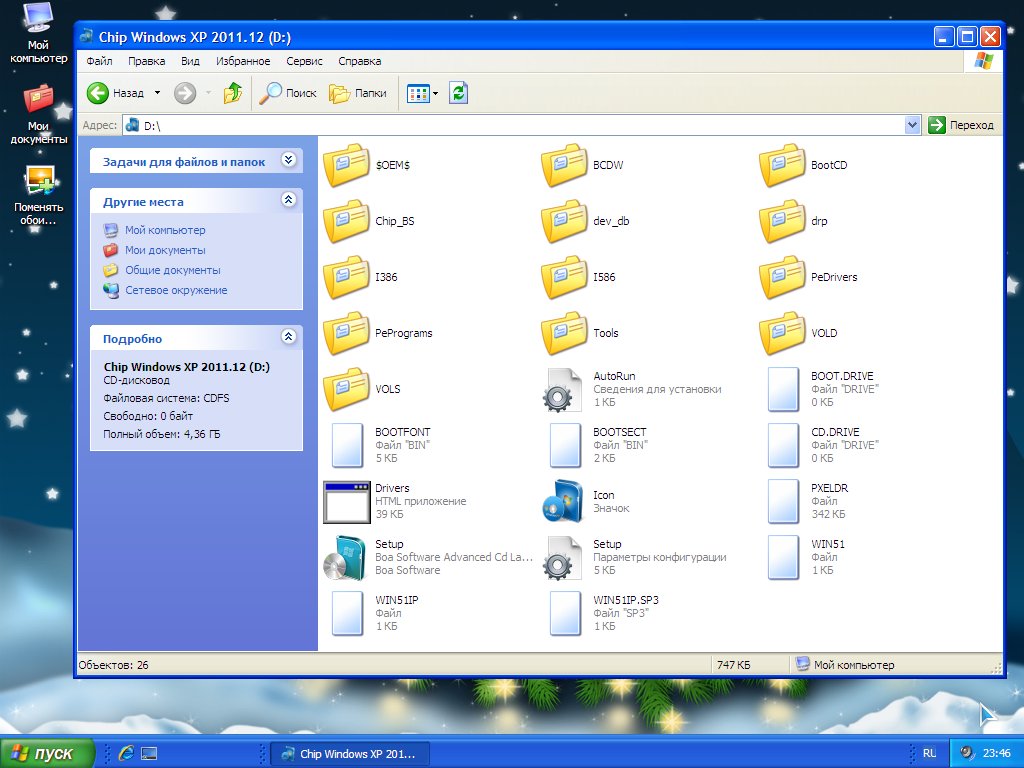Select the Boa Software Setup icon
Viewport: 1024px width, 768px height.
pos(346,557)
